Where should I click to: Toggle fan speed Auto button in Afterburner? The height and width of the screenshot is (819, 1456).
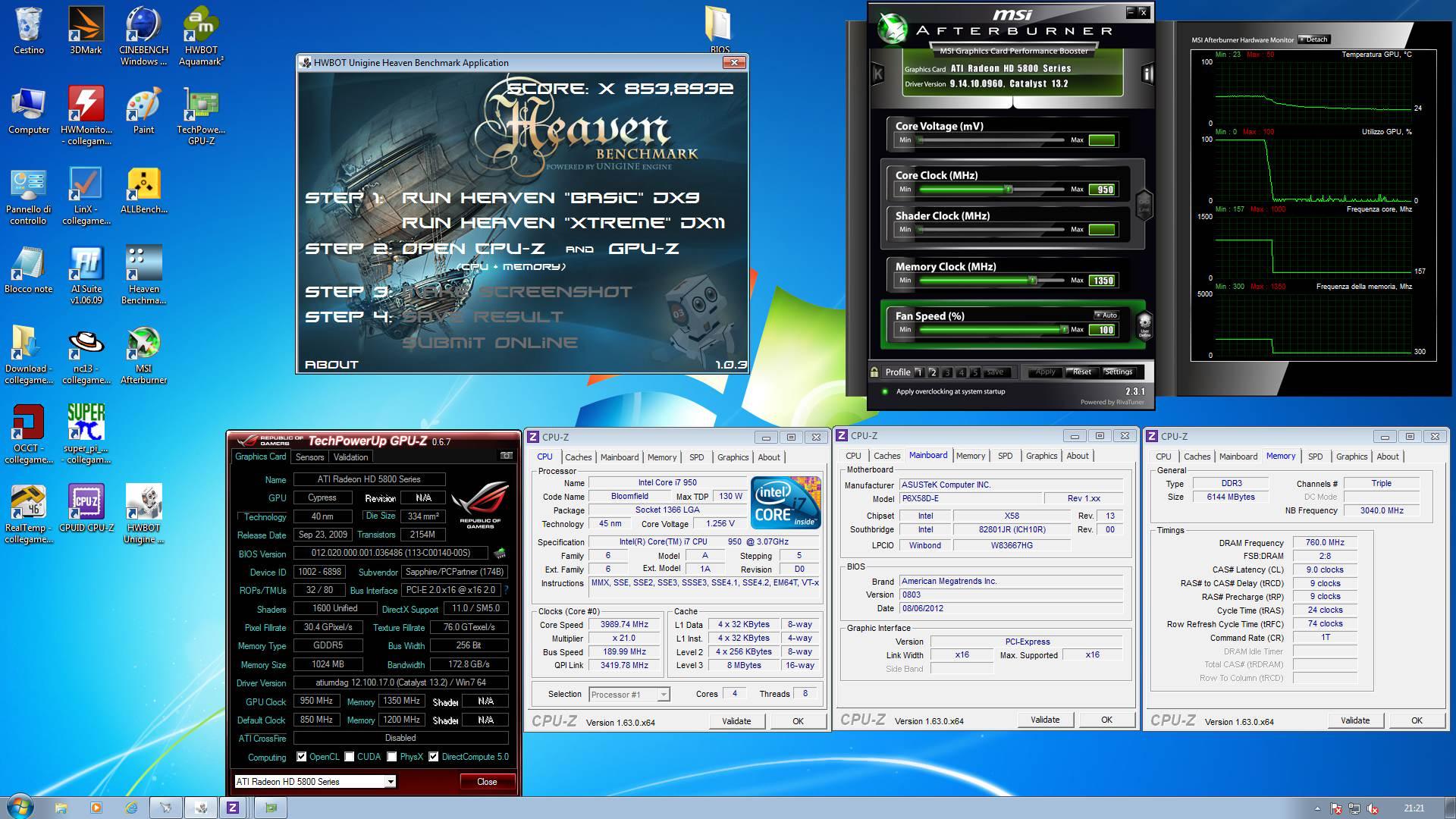[1106, 315]
